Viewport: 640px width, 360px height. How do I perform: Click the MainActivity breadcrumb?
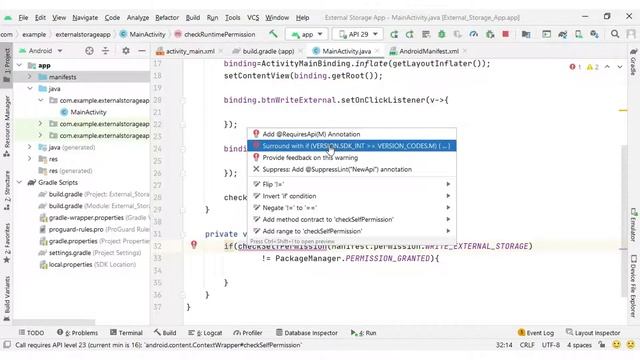click(142, 34)
